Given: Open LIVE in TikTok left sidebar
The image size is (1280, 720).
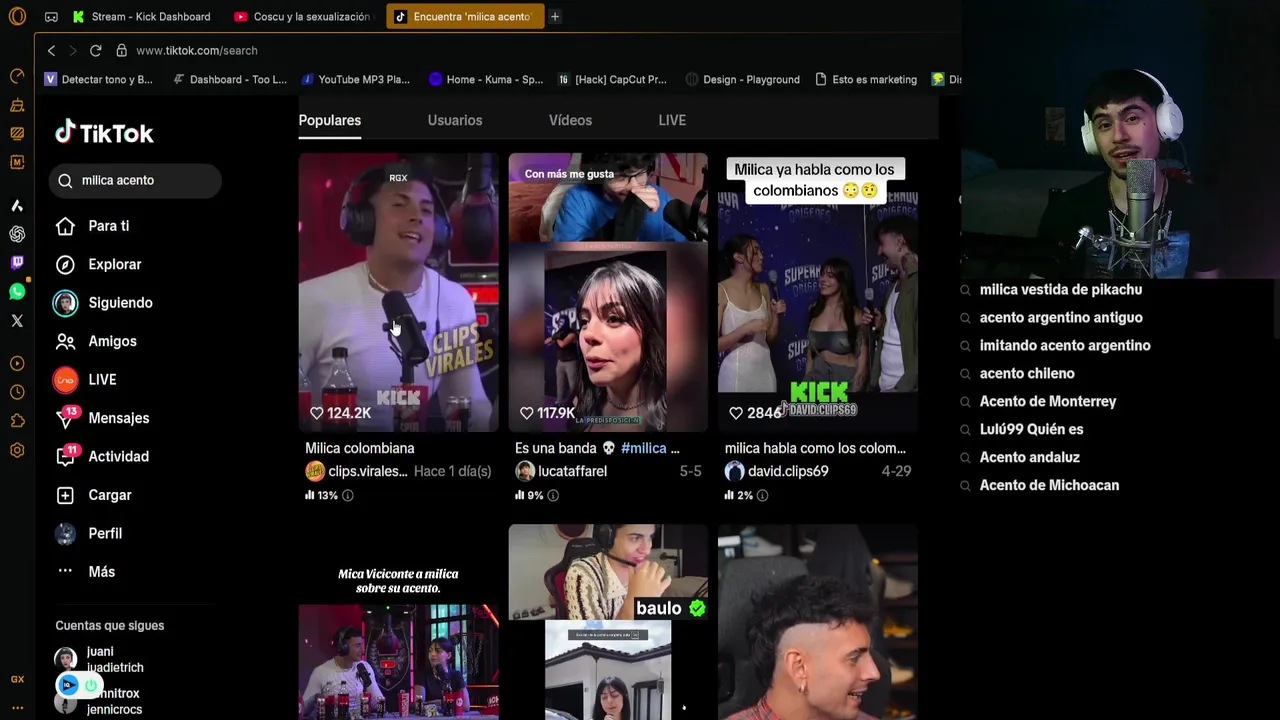Looking at the screenshot, I should (x=85, y=380).
